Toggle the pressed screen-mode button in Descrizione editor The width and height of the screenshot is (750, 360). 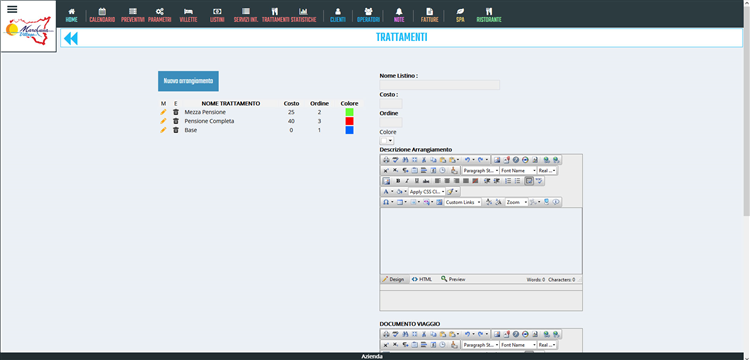tap(529, 181)
